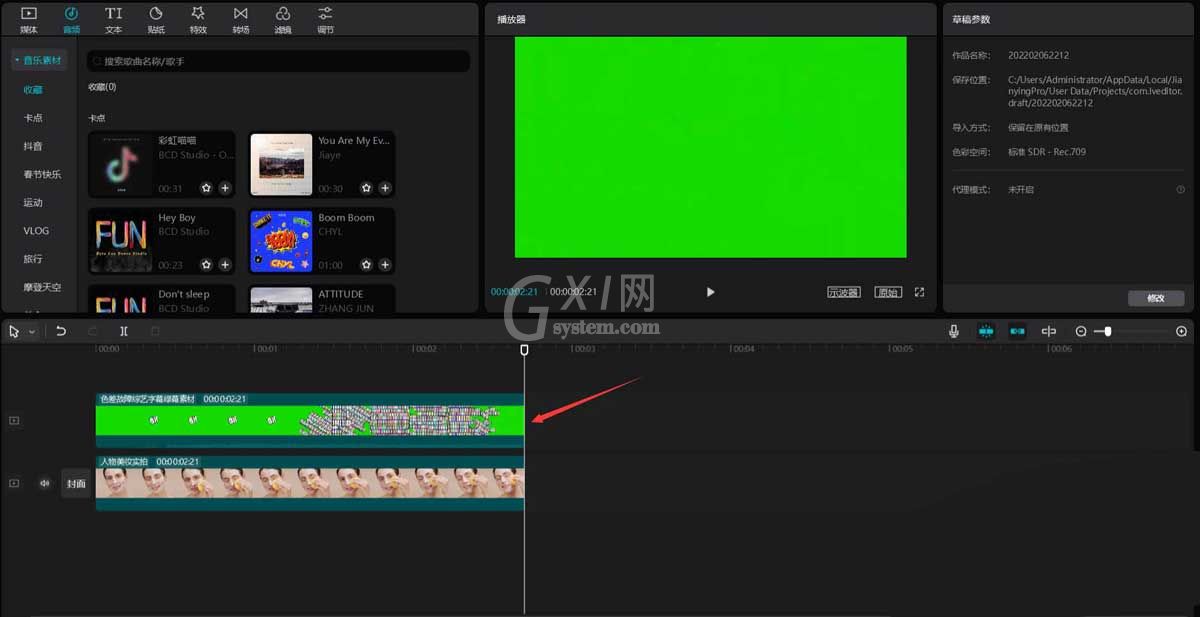
Task: Click the Don't sleep song title
Action: coord(184,294)
